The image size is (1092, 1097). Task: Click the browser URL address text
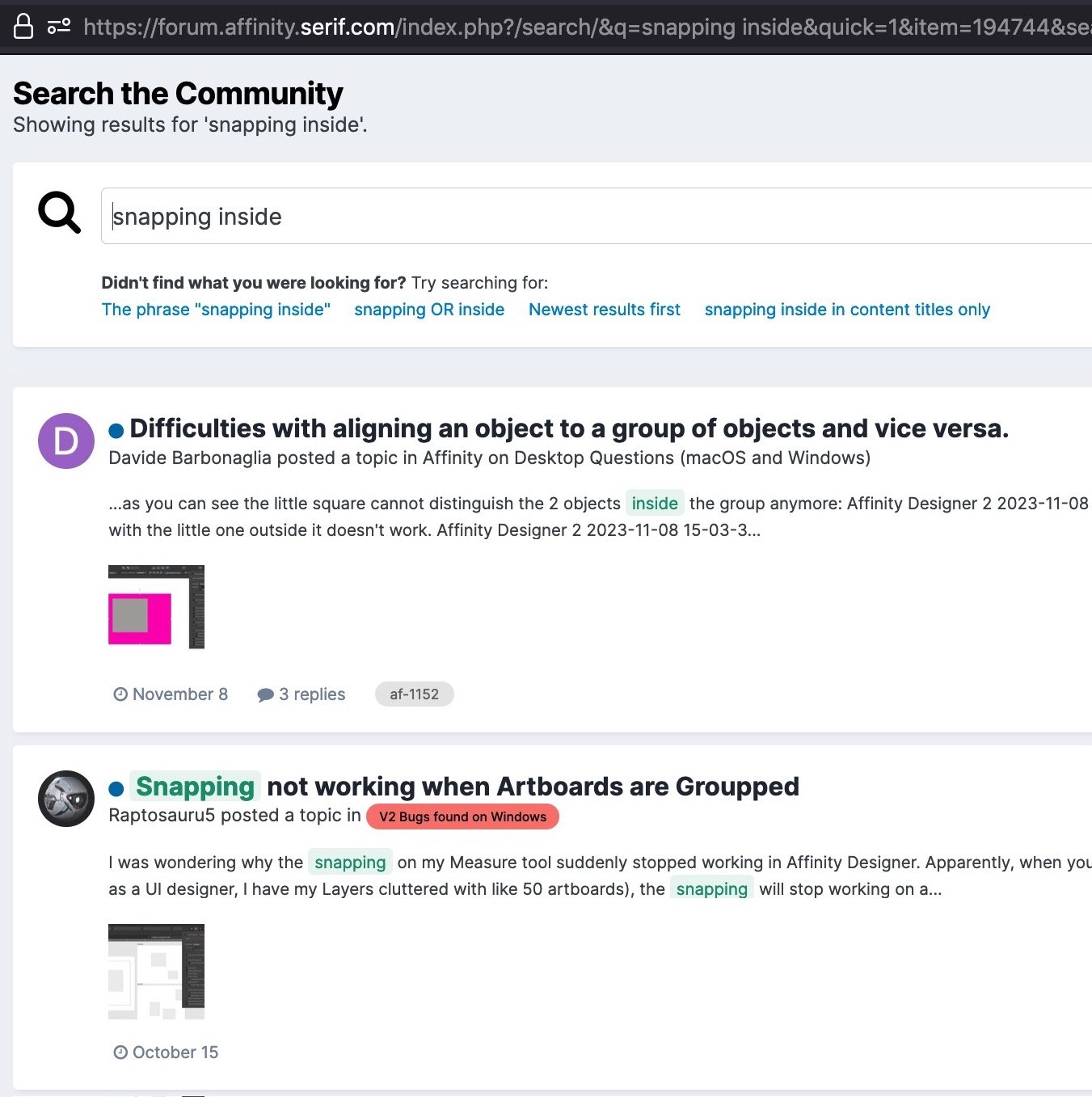click(x=587, y=27)
